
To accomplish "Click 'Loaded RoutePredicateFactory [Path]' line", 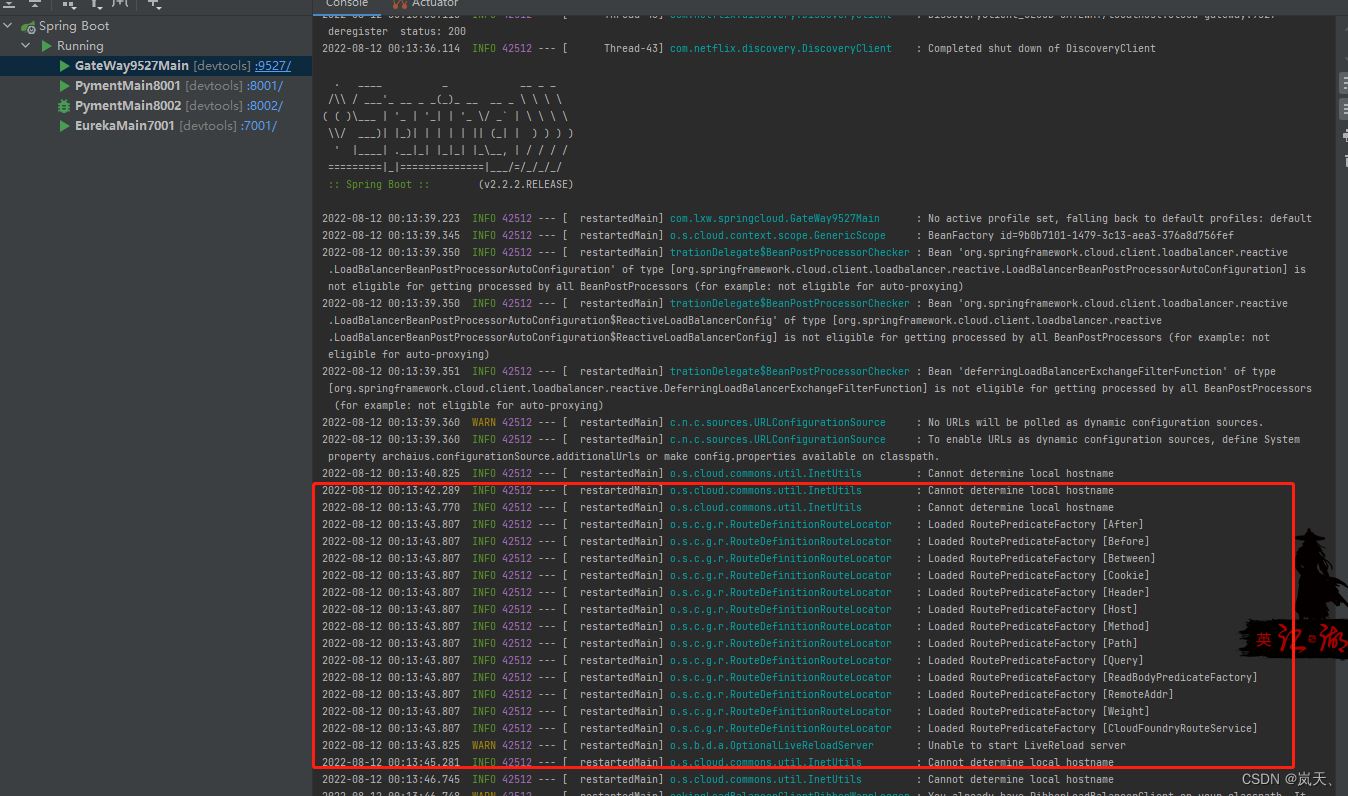I will [x=1033, y=643].
